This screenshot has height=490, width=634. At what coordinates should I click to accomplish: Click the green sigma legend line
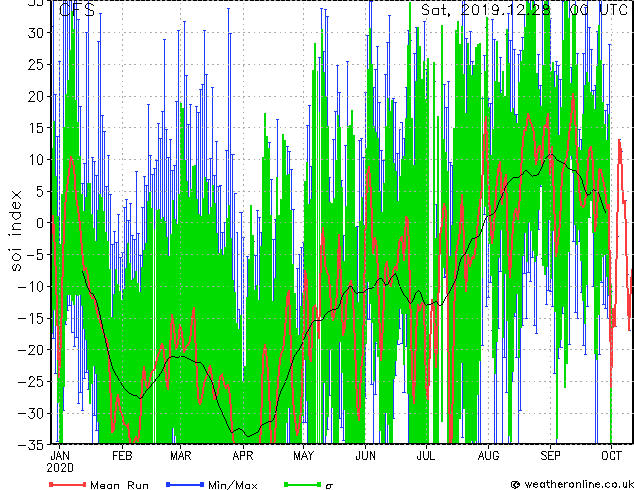coord(303,484)
